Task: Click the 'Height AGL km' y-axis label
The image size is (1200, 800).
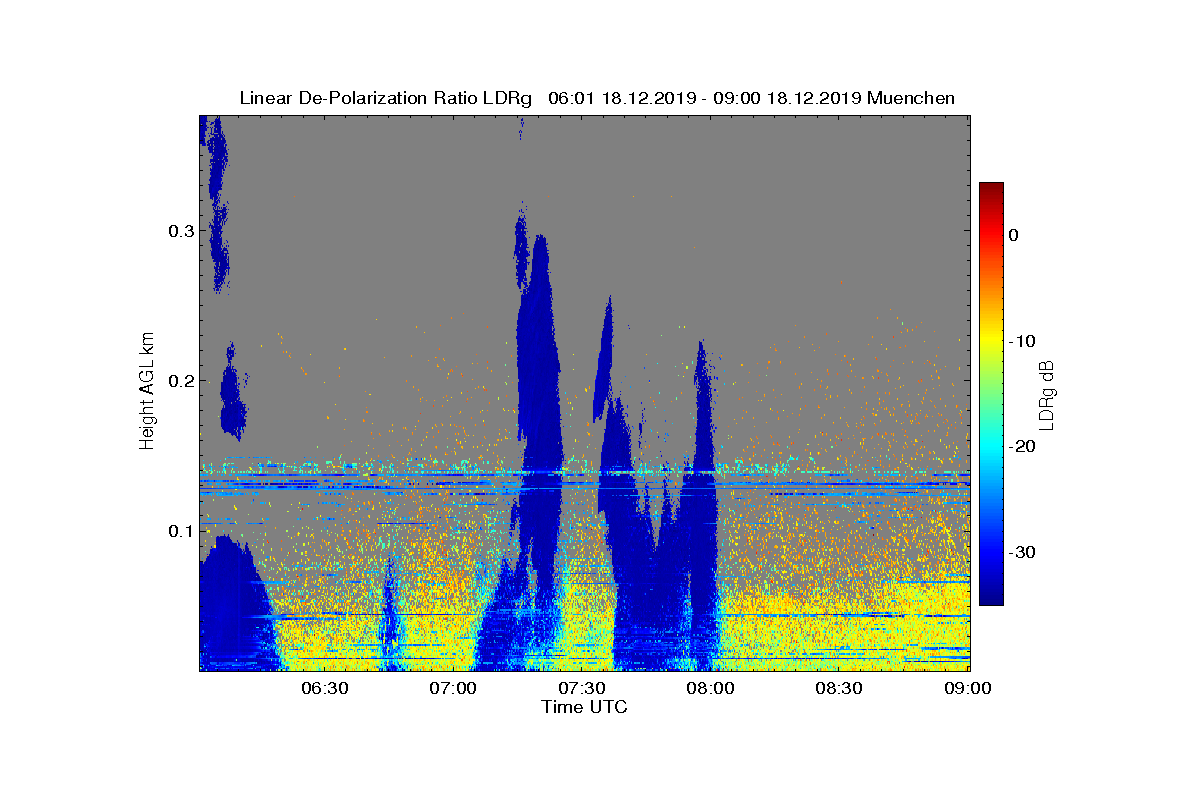Action: tap(147, 392)
